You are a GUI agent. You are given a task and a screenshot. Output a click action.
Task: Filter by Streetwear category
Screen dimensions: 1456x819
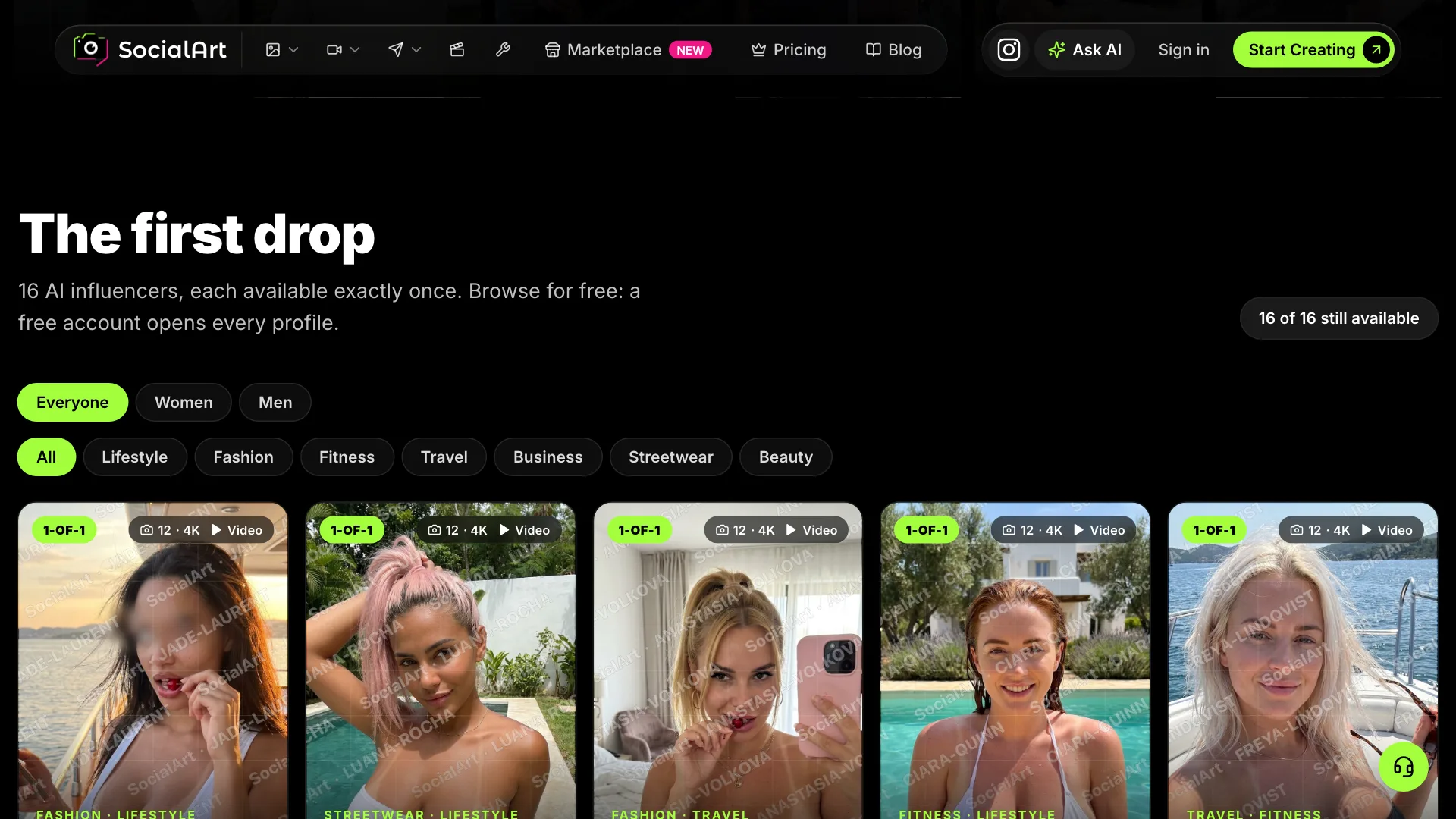(670, 457)
